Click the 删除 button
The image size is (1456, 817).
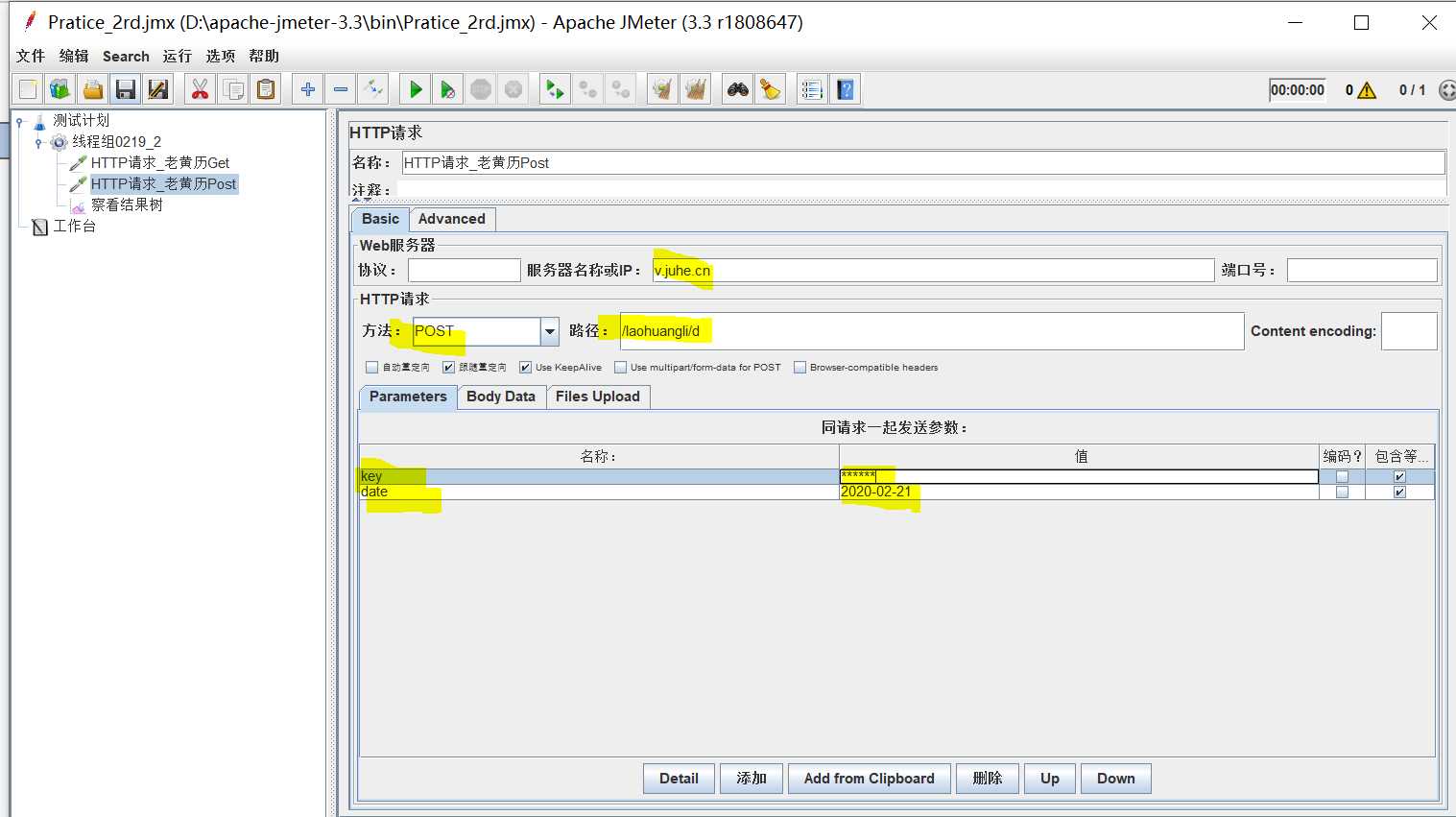[988, 779]
